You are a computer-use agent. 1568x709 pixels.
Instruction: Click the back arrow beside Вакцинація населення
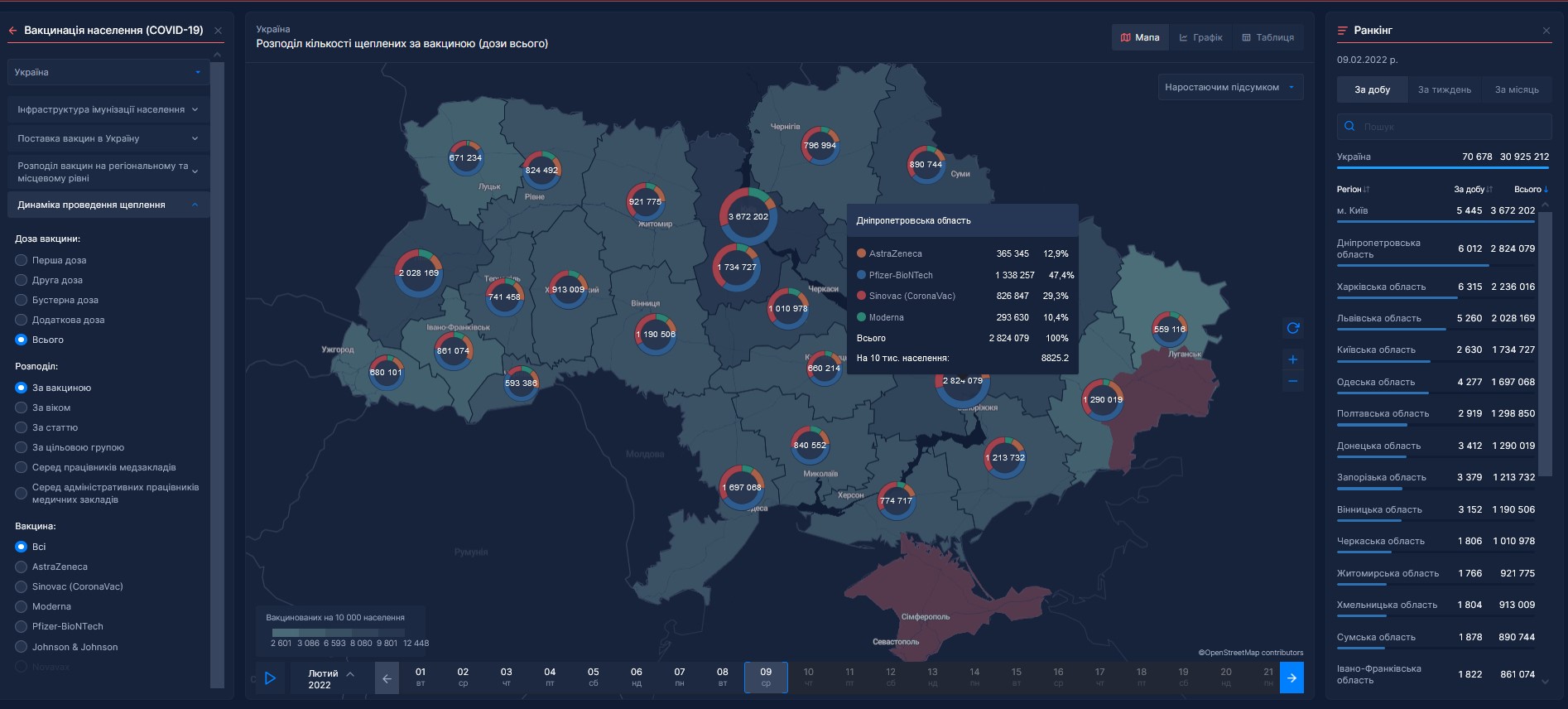pos(13,31)
